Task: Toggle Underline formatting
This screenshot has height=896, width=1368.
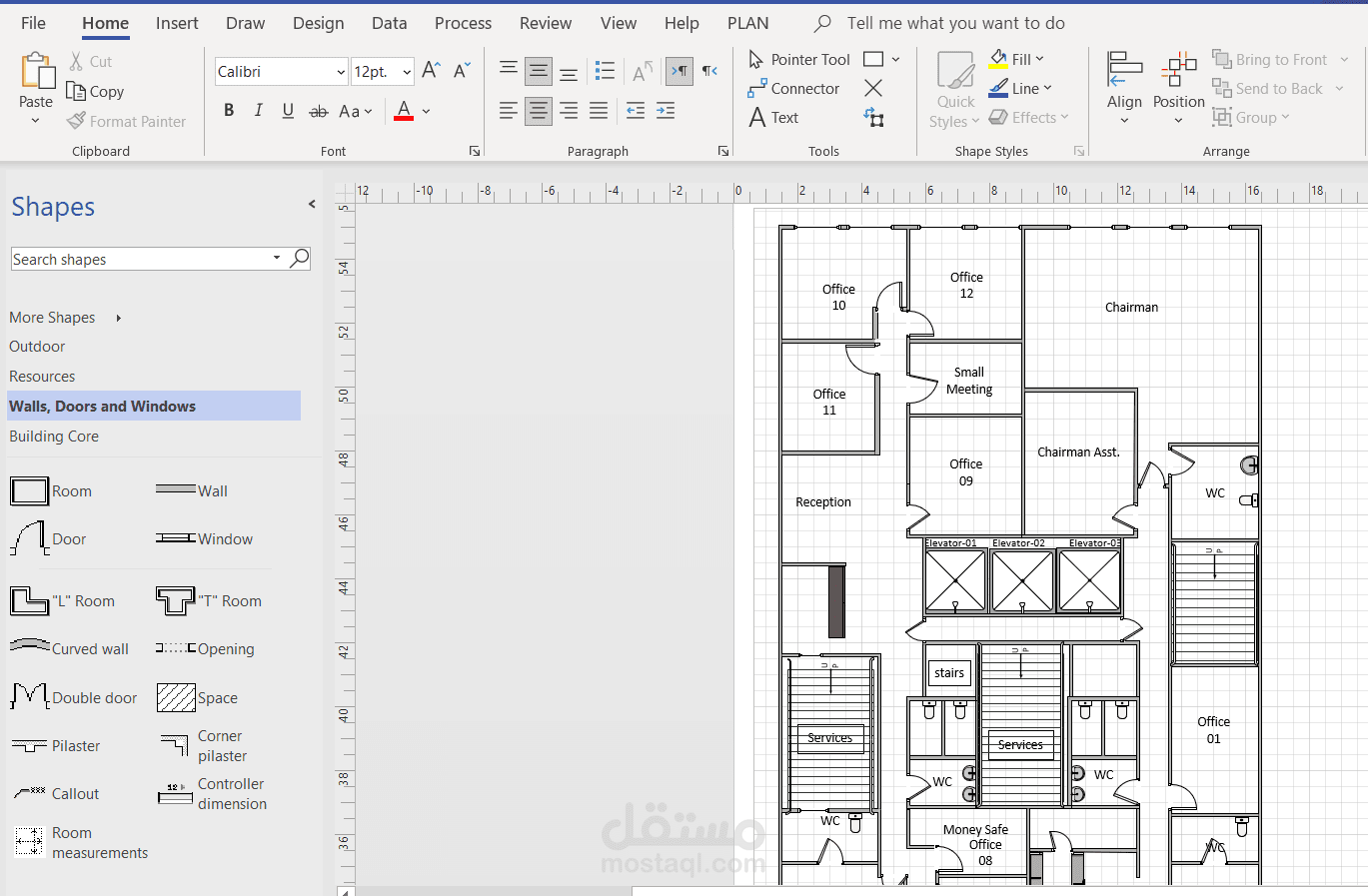Action: (x=288, y=111)
